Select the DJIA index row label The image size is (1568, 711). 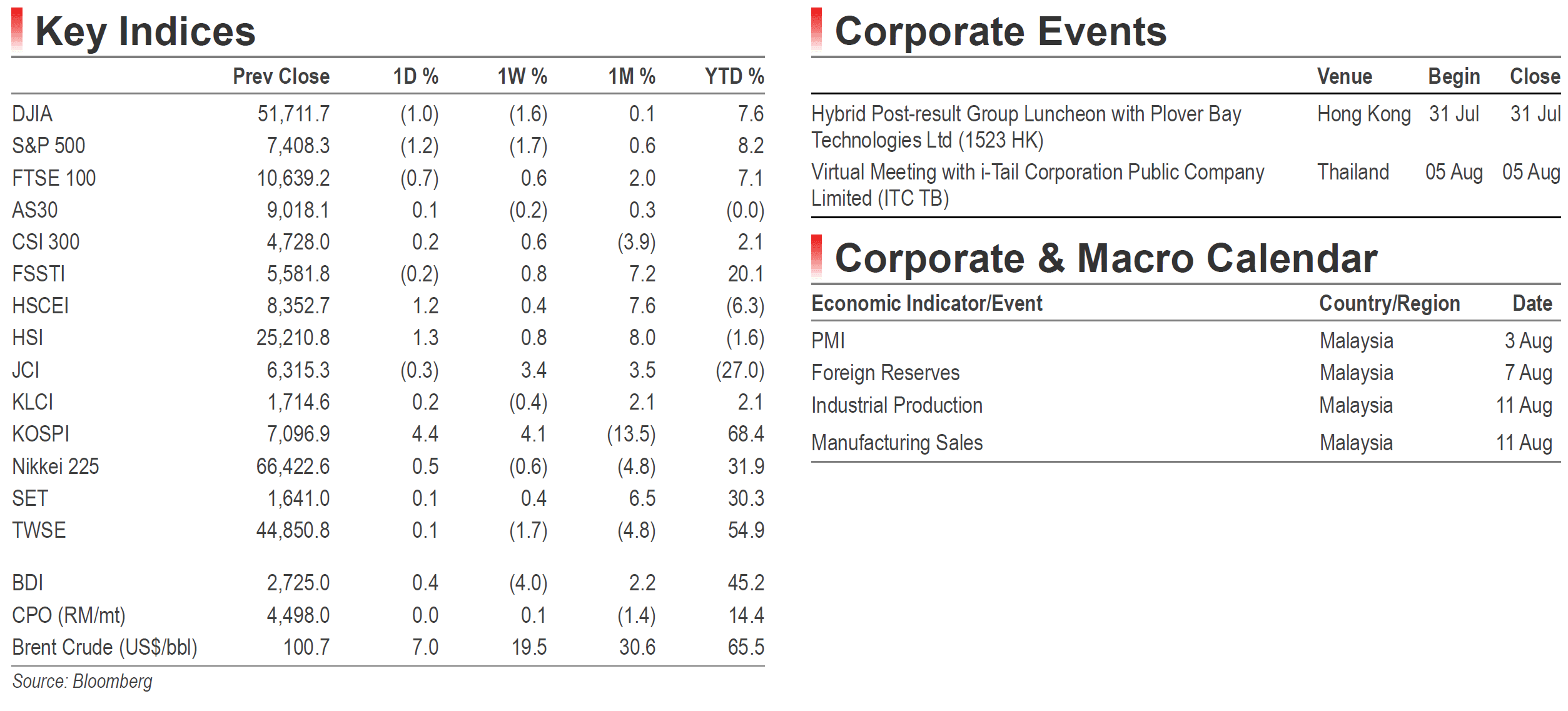(33, 114)
